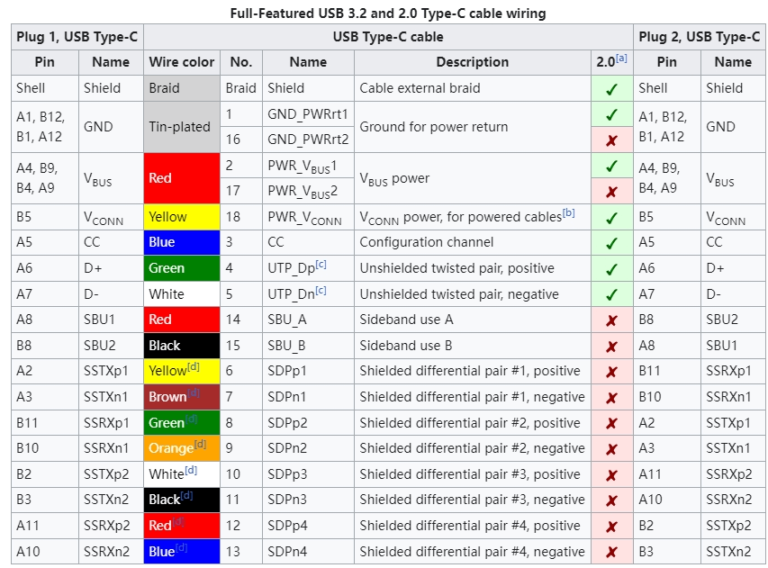Click the red cross in the SBU_A row
This screenshot has width=768, height=568.
pyautogui.click(x=611, y=320)
